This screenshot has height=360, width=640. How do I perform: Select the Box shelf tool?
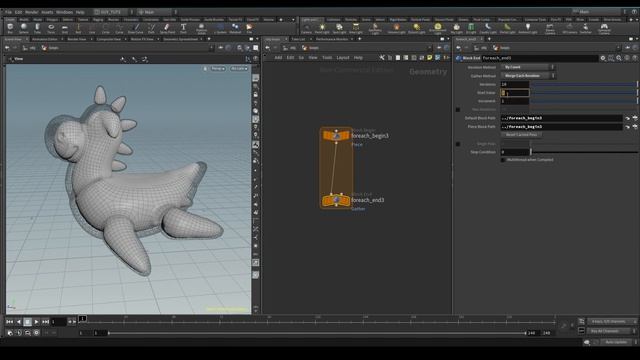[10, 28]
